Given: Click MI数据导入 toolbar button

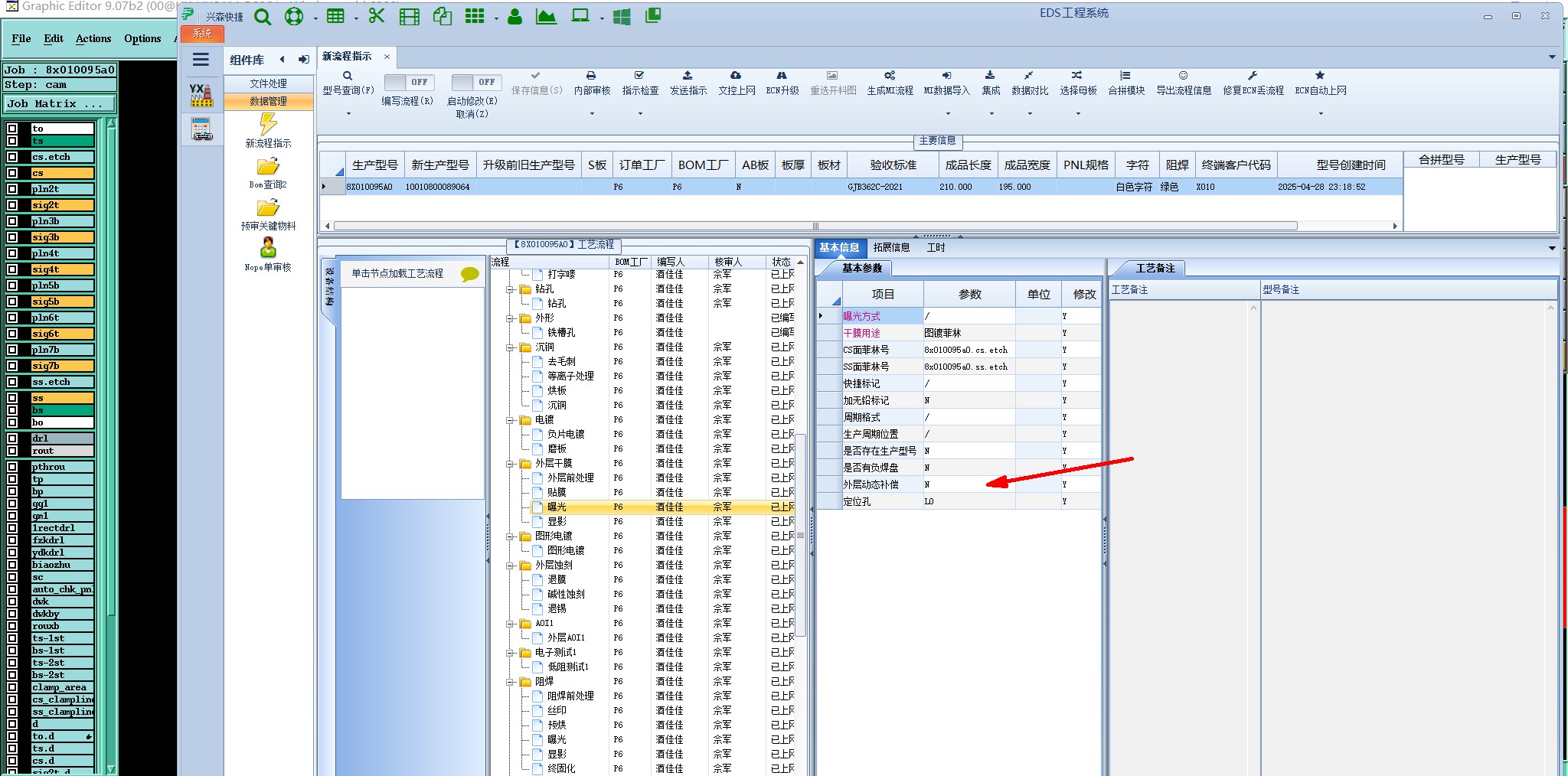Looking at the screenshot, I should tap(947, 83).
